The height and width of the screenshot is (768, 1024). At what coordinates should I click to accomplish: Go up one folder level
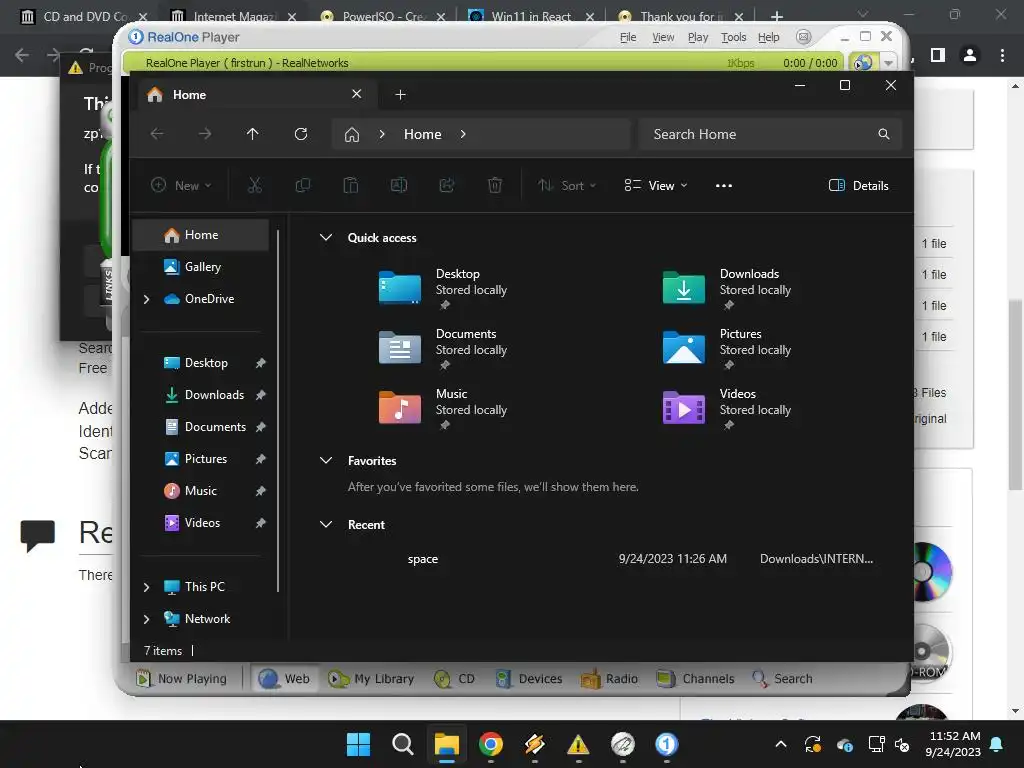[x=253, y=134]
